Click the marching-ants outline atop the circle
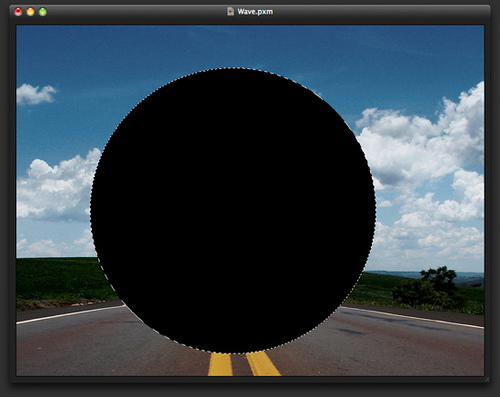Image resolution: width=500 pixels, height=397 pixels. click(233, 68)
